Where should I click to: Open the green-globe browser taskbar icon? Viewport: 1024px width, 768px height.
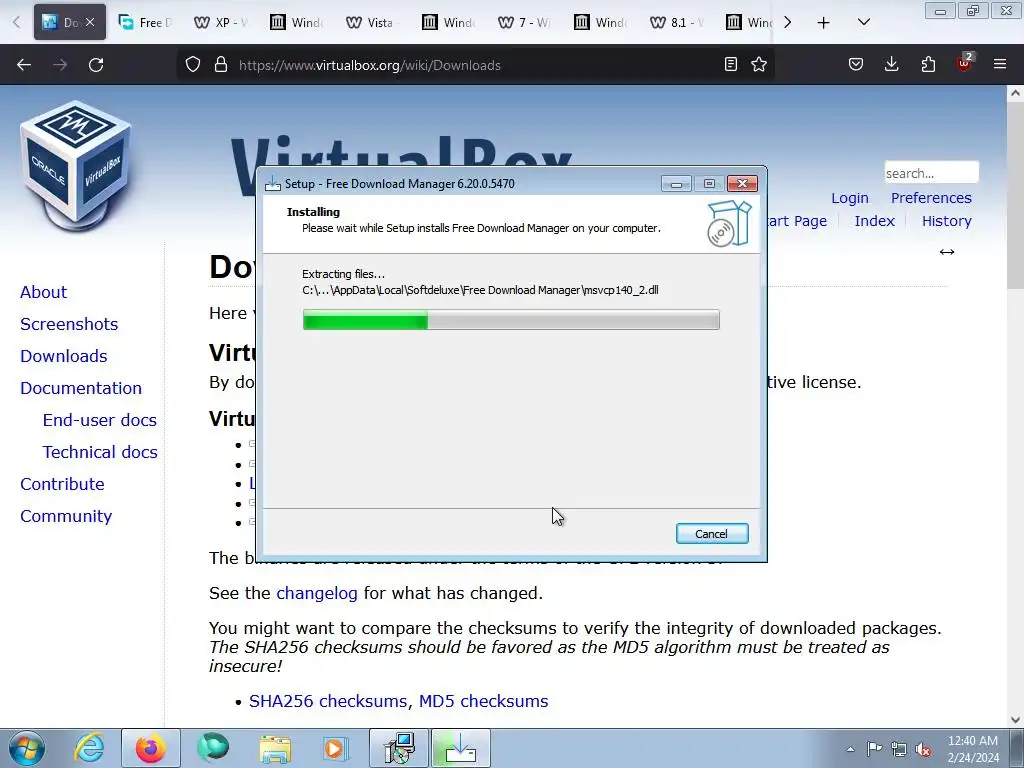pos(213,748)
